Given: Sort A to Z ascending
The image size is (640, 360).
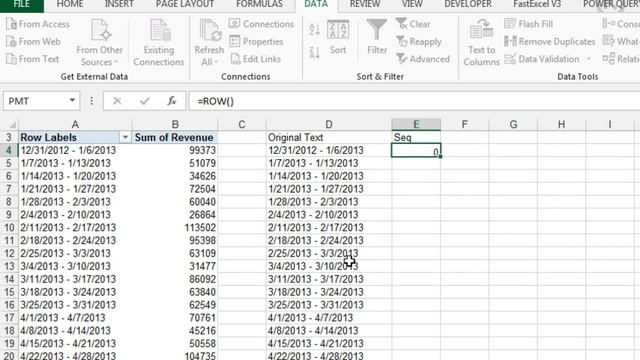Looking at the screenshot, I should [x=314, y=29].
